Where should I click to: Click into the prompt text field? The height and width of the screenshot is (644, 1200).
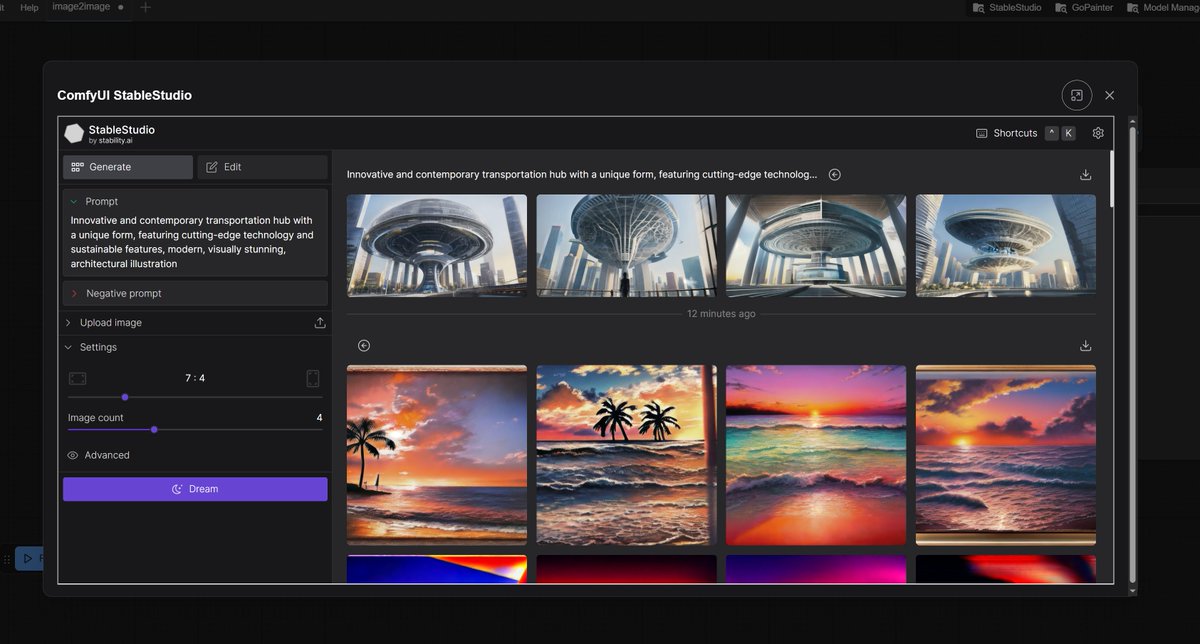coord(195,242)
